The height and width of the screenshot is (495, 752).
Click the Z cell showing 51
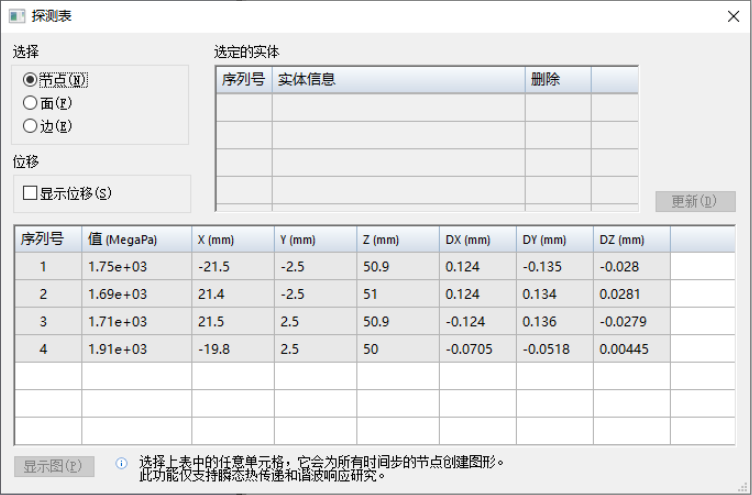[398, 294]
